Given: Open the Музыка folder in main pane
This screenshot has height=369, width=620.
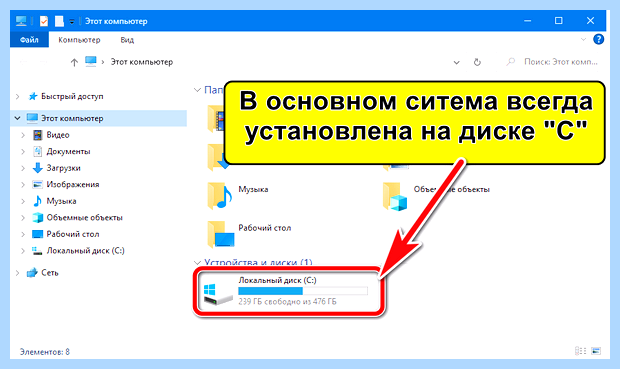Looking at the screenshot, I should (x=239, y=195).
